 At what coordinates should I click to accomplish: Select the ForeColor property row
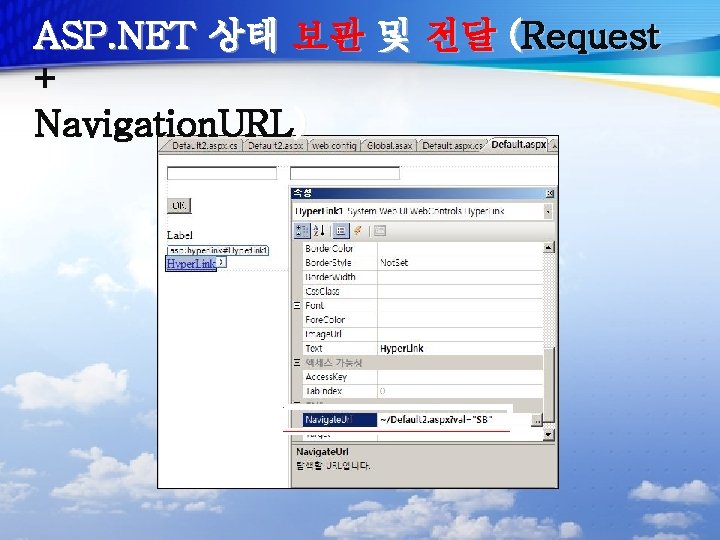coord(422,320)
